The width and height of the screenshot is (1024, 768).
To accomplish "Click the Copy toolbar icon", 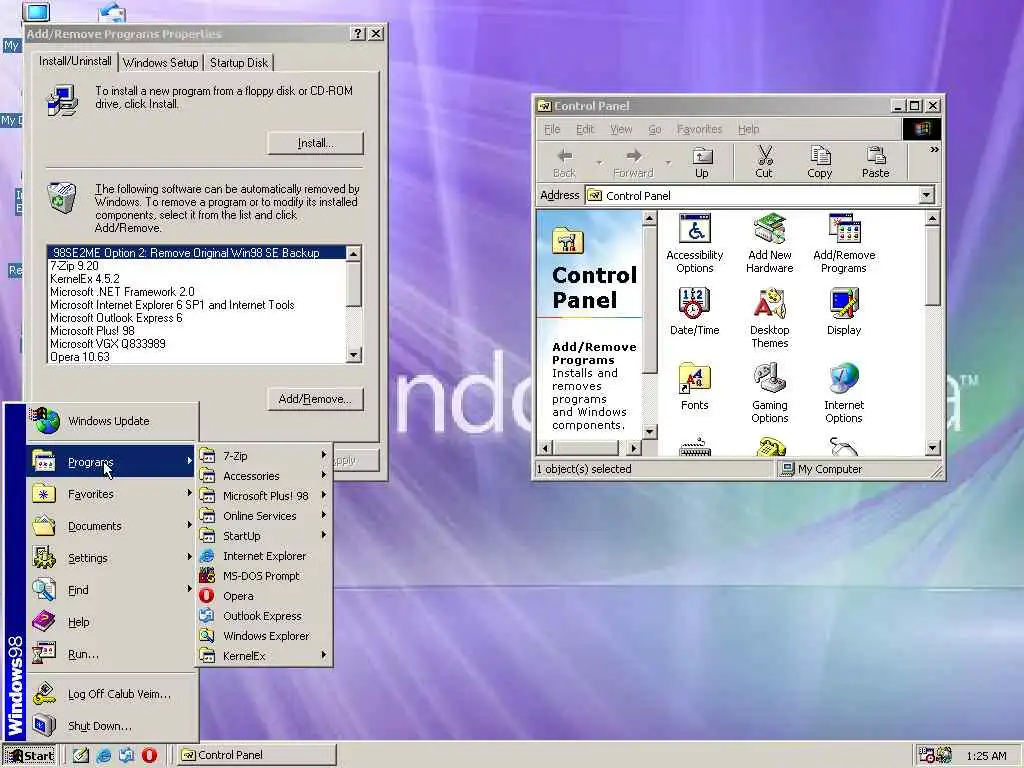I will [819, 162].
